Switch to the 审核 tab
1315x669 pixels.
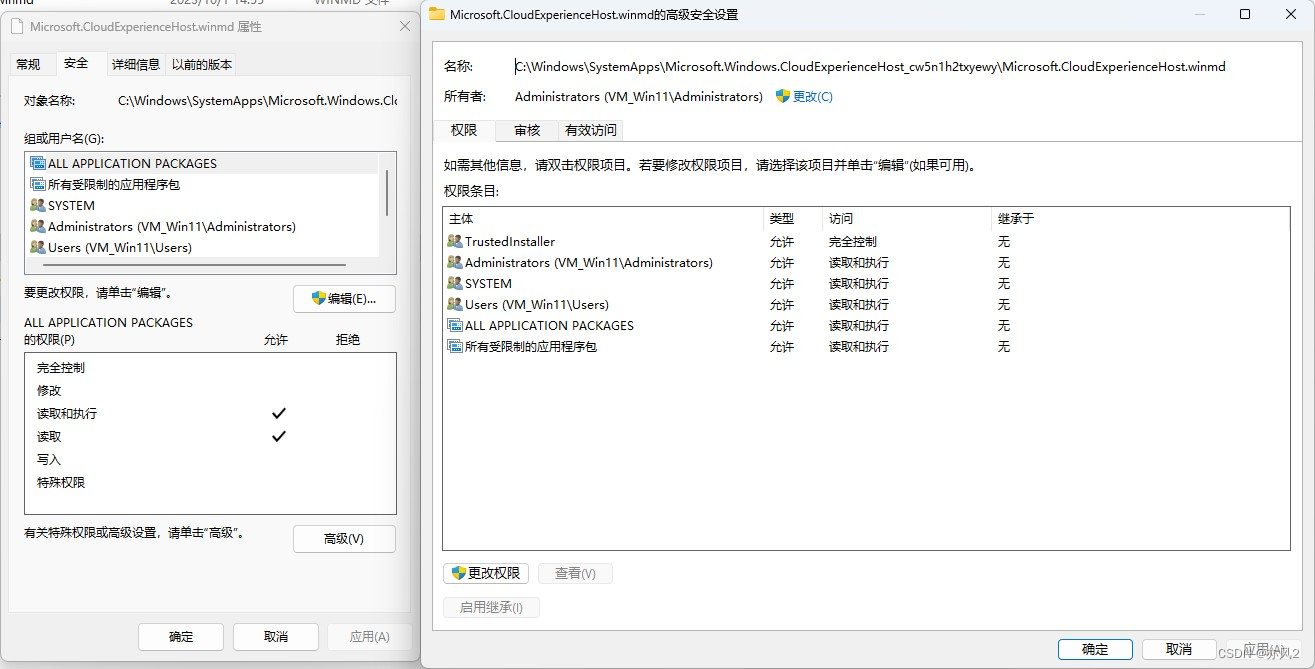(x=527, y=130)
